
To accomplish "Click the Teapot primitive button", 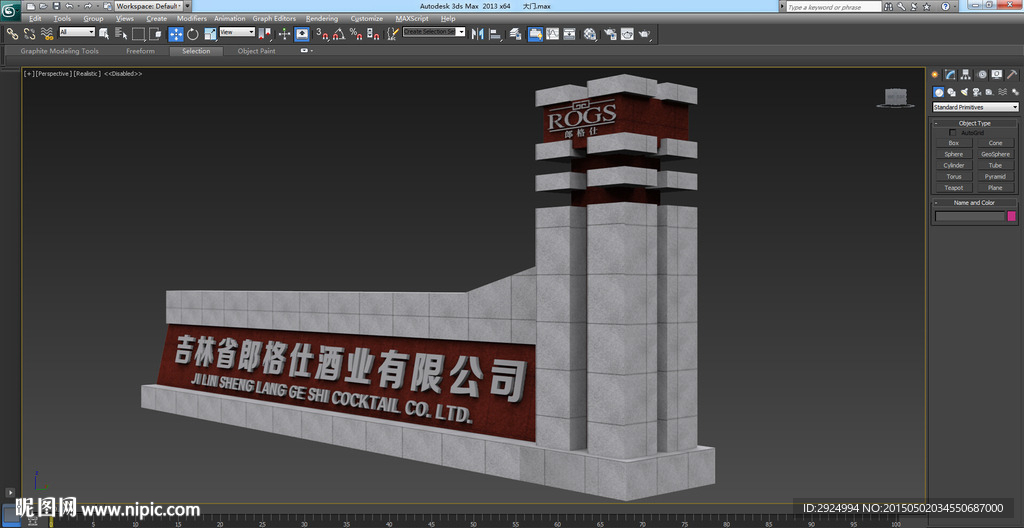I will coord(953,187).
